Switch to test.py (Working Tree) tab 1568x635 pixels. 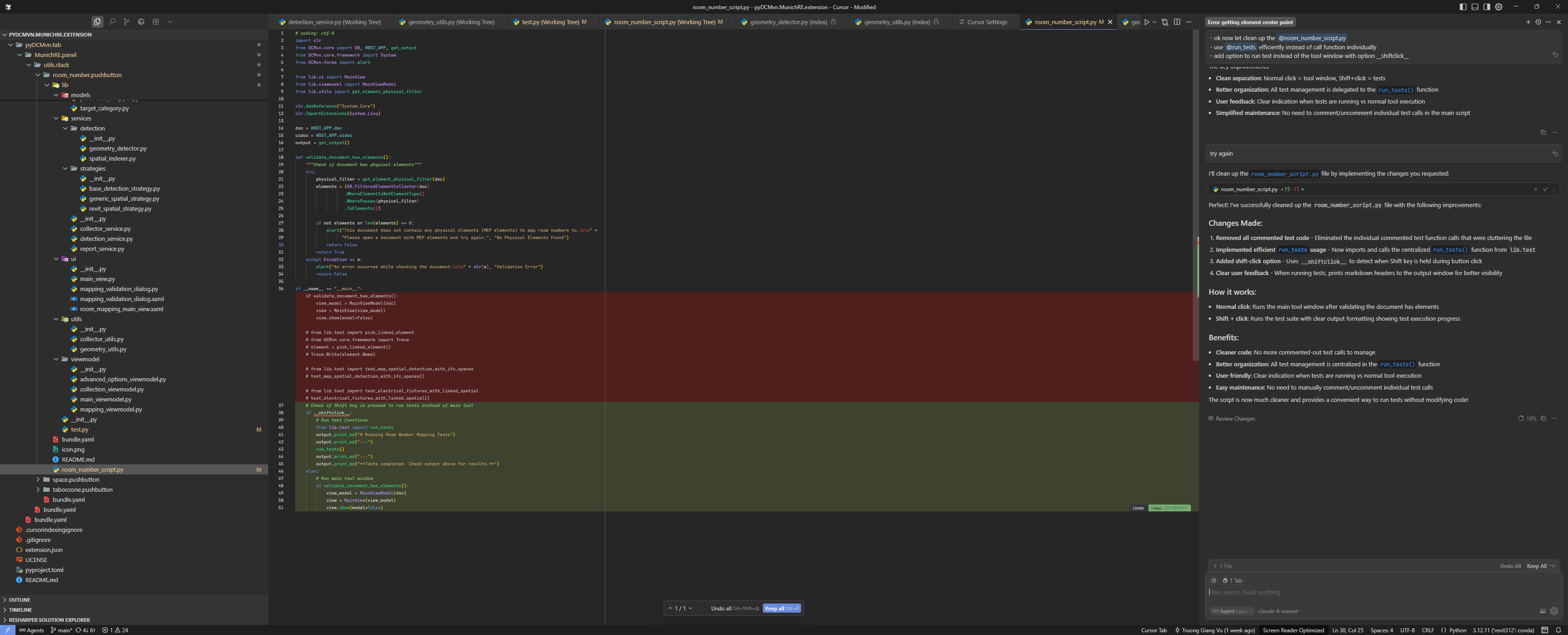coord(550,22)
